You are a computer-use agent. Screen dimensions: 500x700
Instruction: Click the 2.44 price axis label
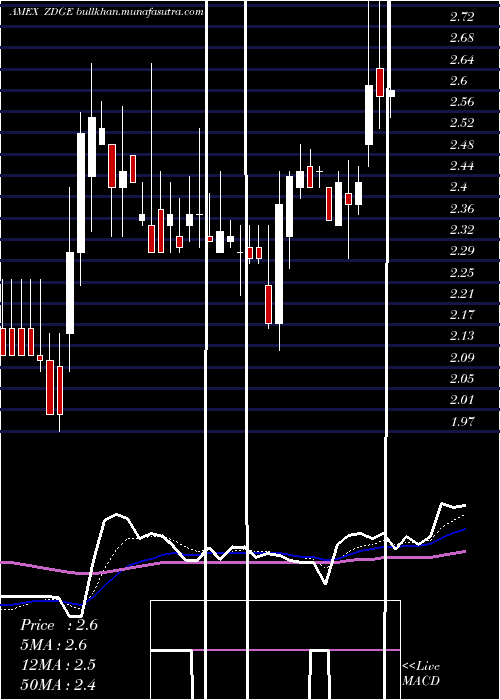462,166
